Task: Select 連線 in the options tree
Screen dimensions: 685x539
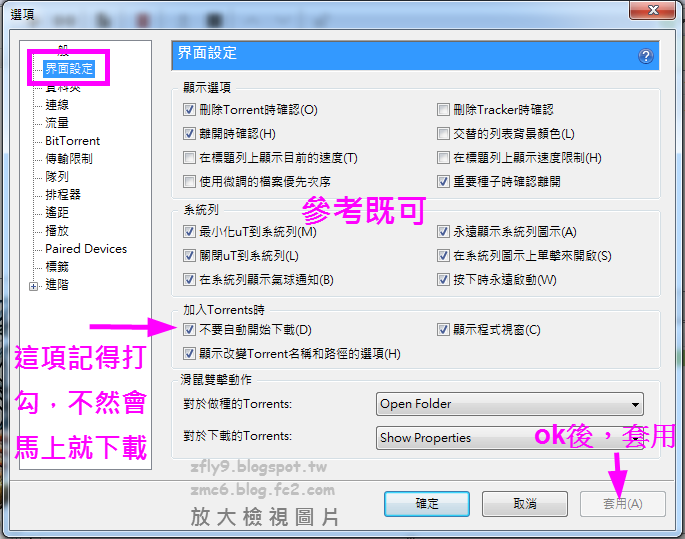Action: click(x=57, y=105)
